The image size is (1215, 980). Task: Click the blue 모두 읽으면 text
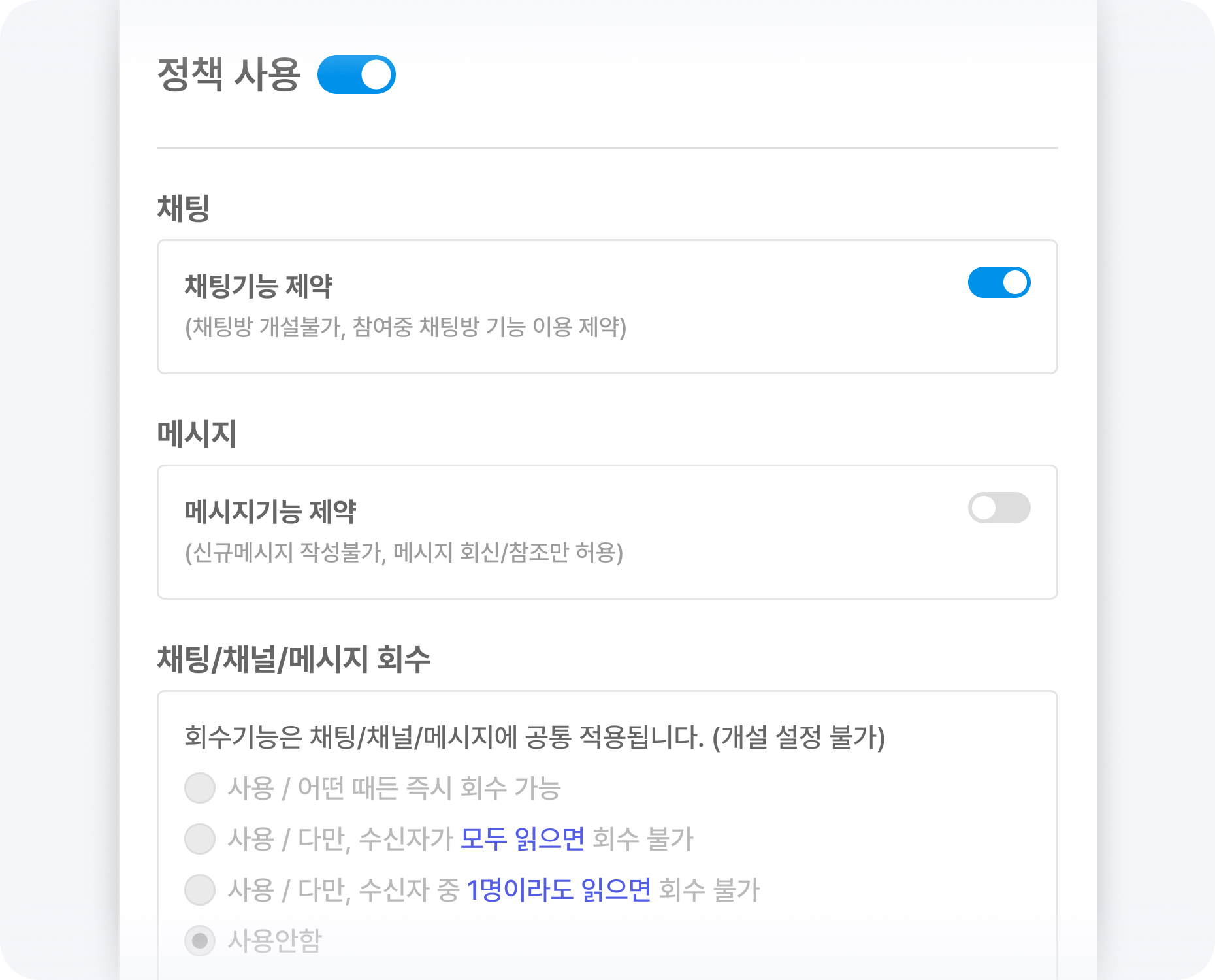(x=523, y=839)
